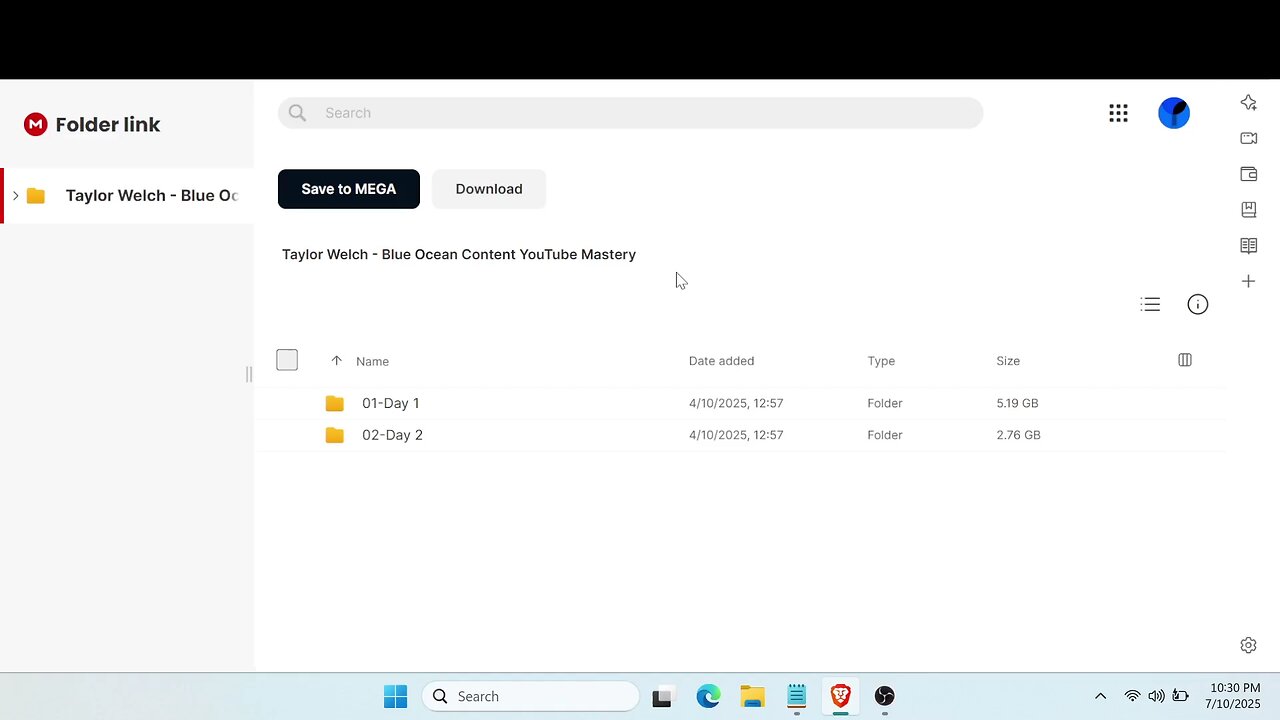Switch to list view layout icon
The width and height of the screenshot is (1280, 720).
pyautogui.click(x=1150, y=304)
